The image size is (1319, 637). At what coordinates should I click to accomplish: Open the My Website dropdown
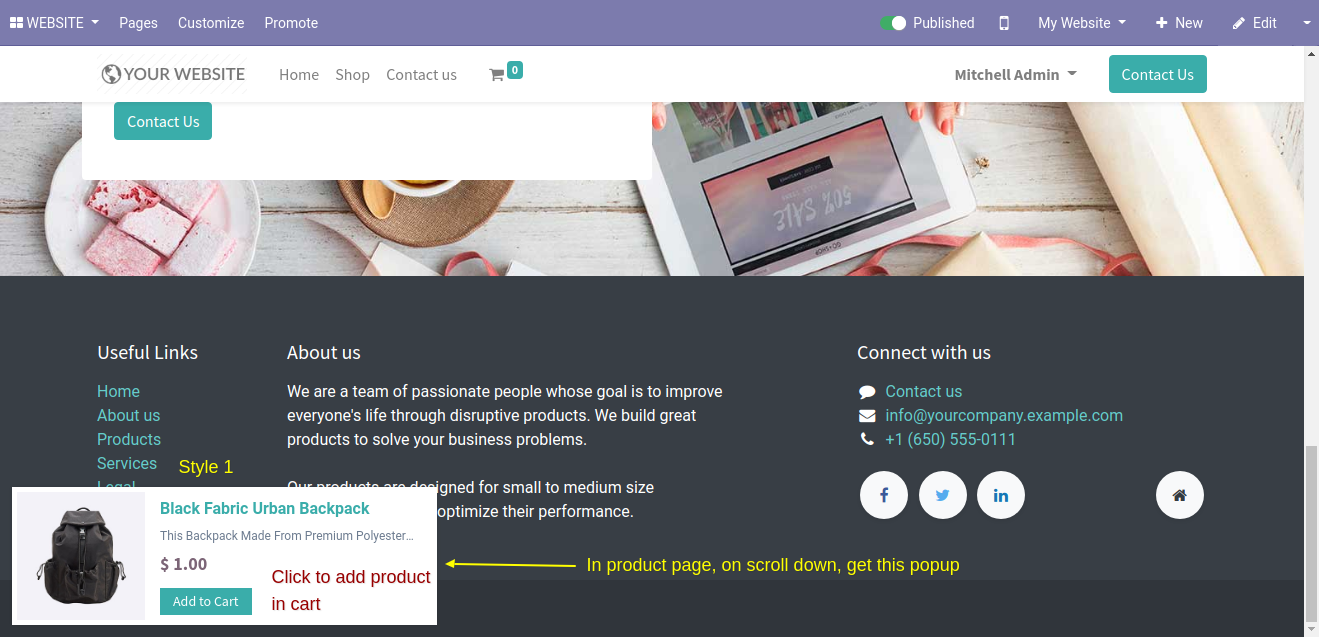click(x=1082, y=23)
